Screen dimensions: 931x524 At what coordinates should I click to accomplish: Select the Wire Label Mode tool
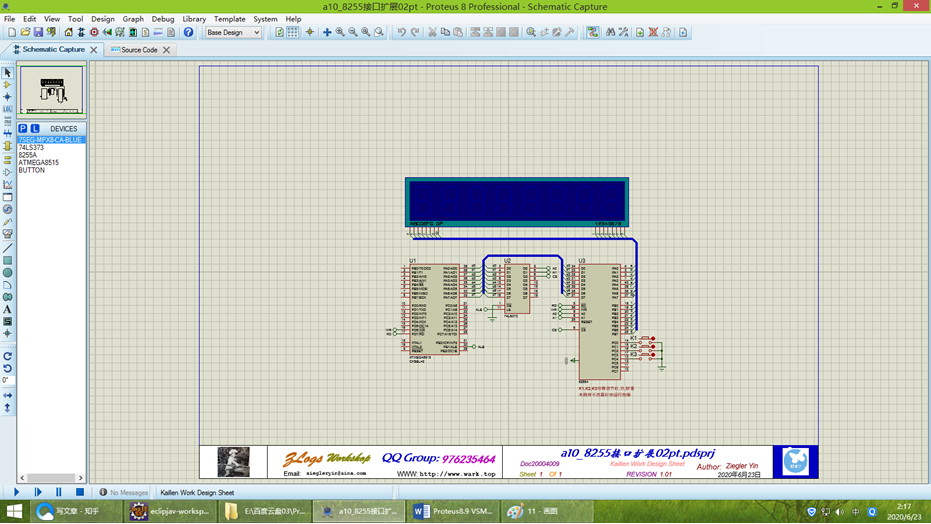pyautogui.click(x=7, y=109)
